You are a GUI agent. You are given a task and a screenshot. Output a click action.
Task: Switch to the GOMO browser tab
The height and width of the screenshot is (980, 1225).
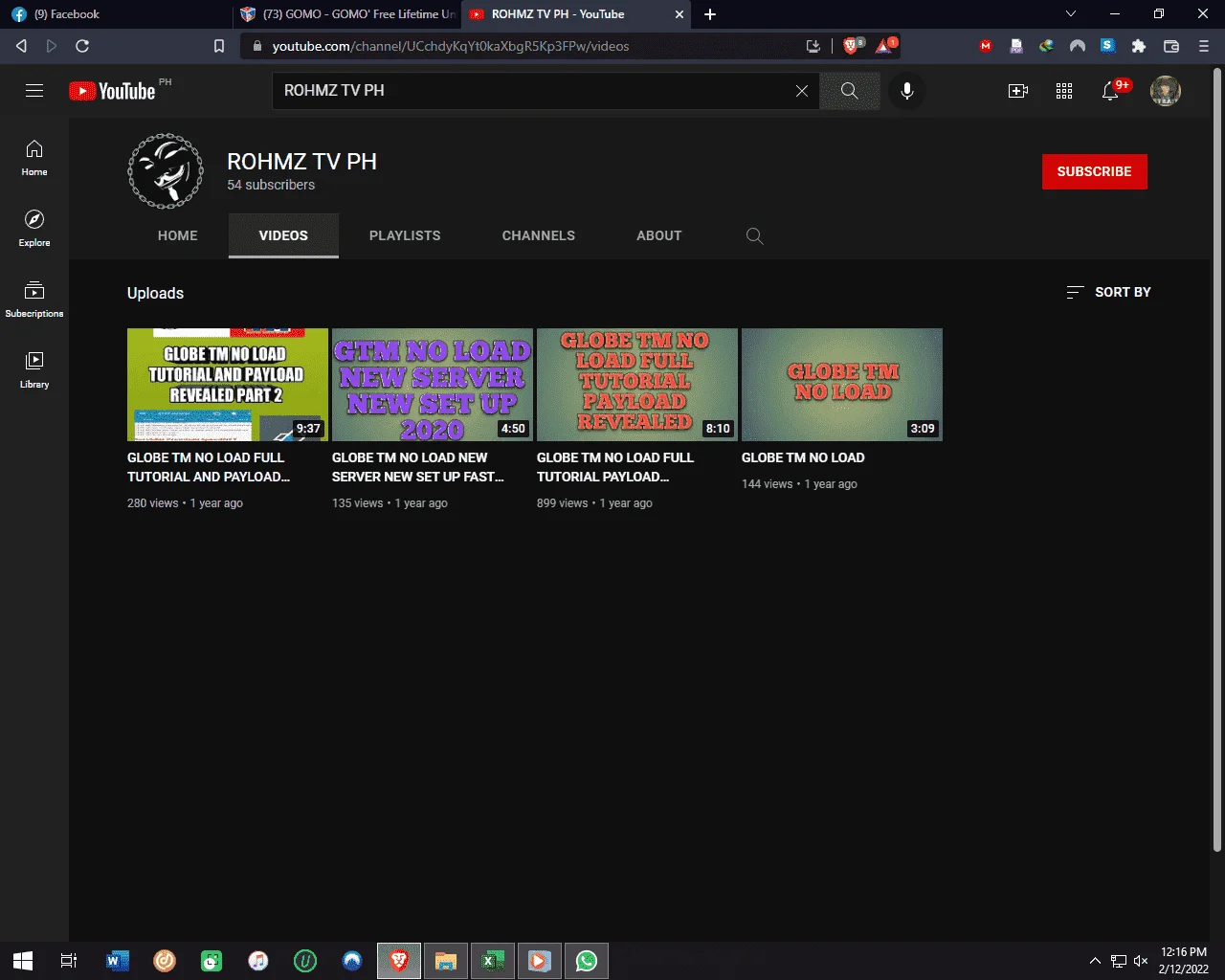[x=347, y=14]
